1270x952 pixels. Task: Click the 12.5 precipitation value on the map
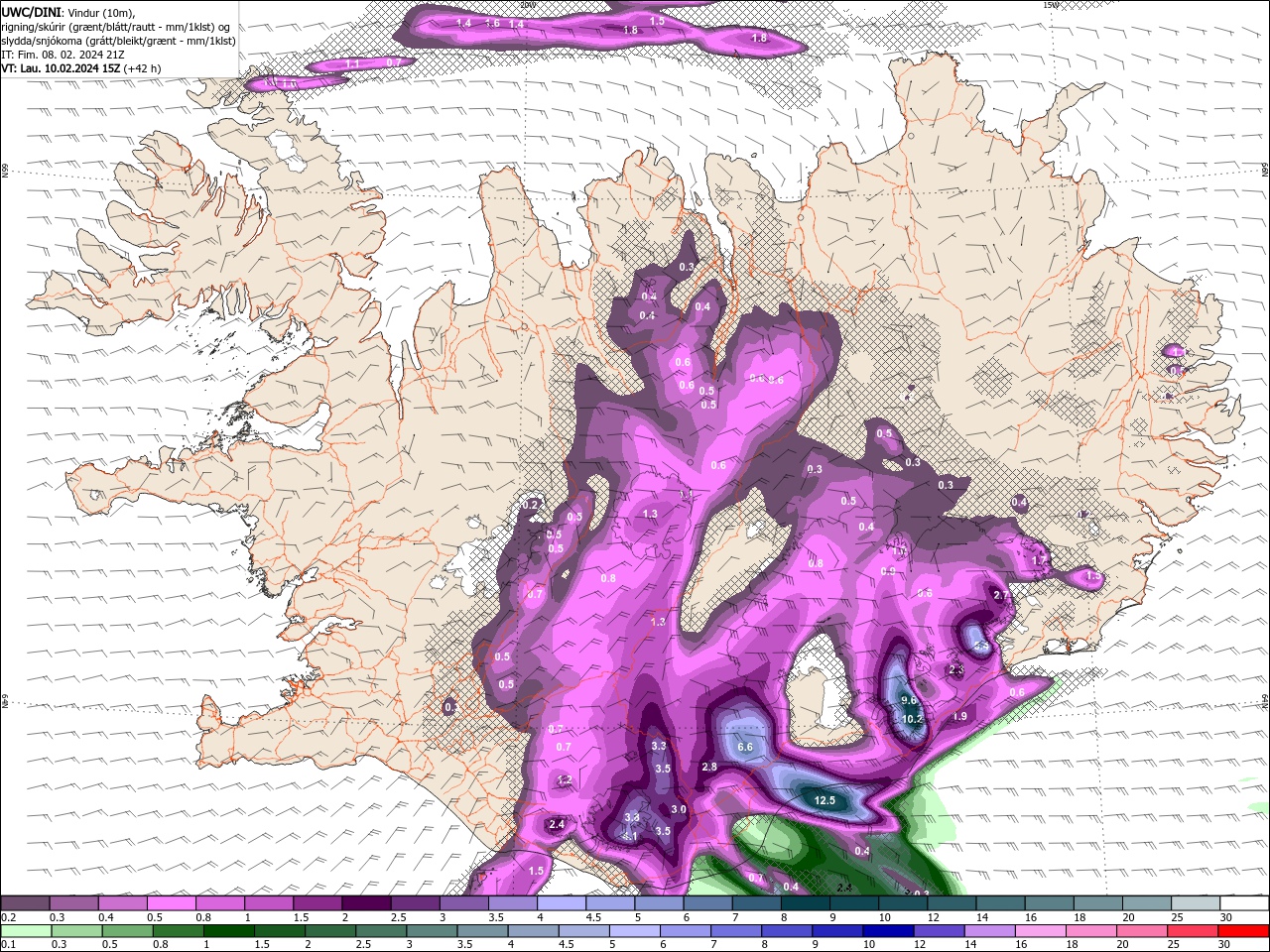pos(824,800)
